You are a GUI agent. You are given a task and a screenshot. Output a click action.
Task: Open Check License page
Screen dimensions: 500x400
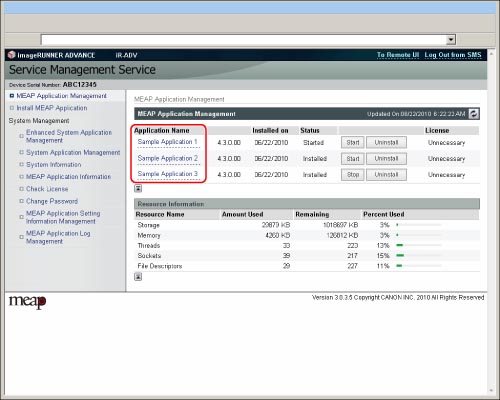[x=47, y=189]
